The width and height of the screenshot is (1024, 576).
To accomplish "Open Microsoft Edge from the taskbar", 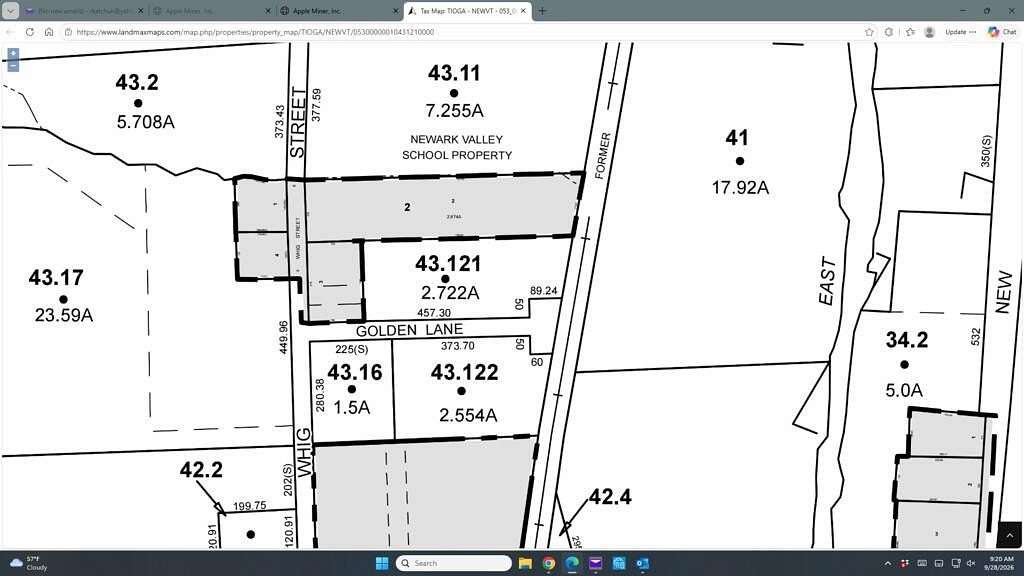I will pyautogui.click(x=572, y=563).
